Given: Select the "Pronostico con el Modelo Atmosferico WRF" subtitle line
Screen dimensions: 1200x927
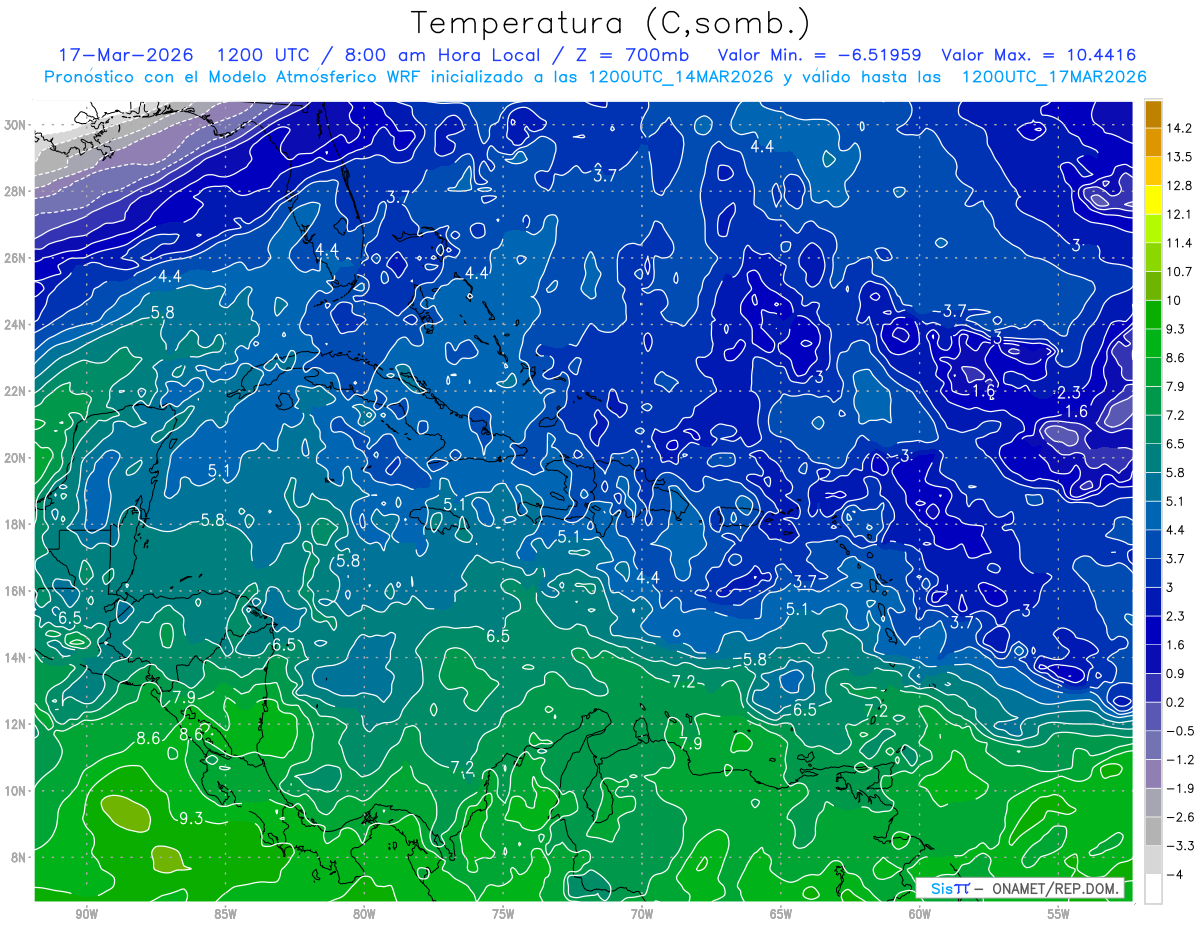Looking at the screenshot, I should pos(595,76).
